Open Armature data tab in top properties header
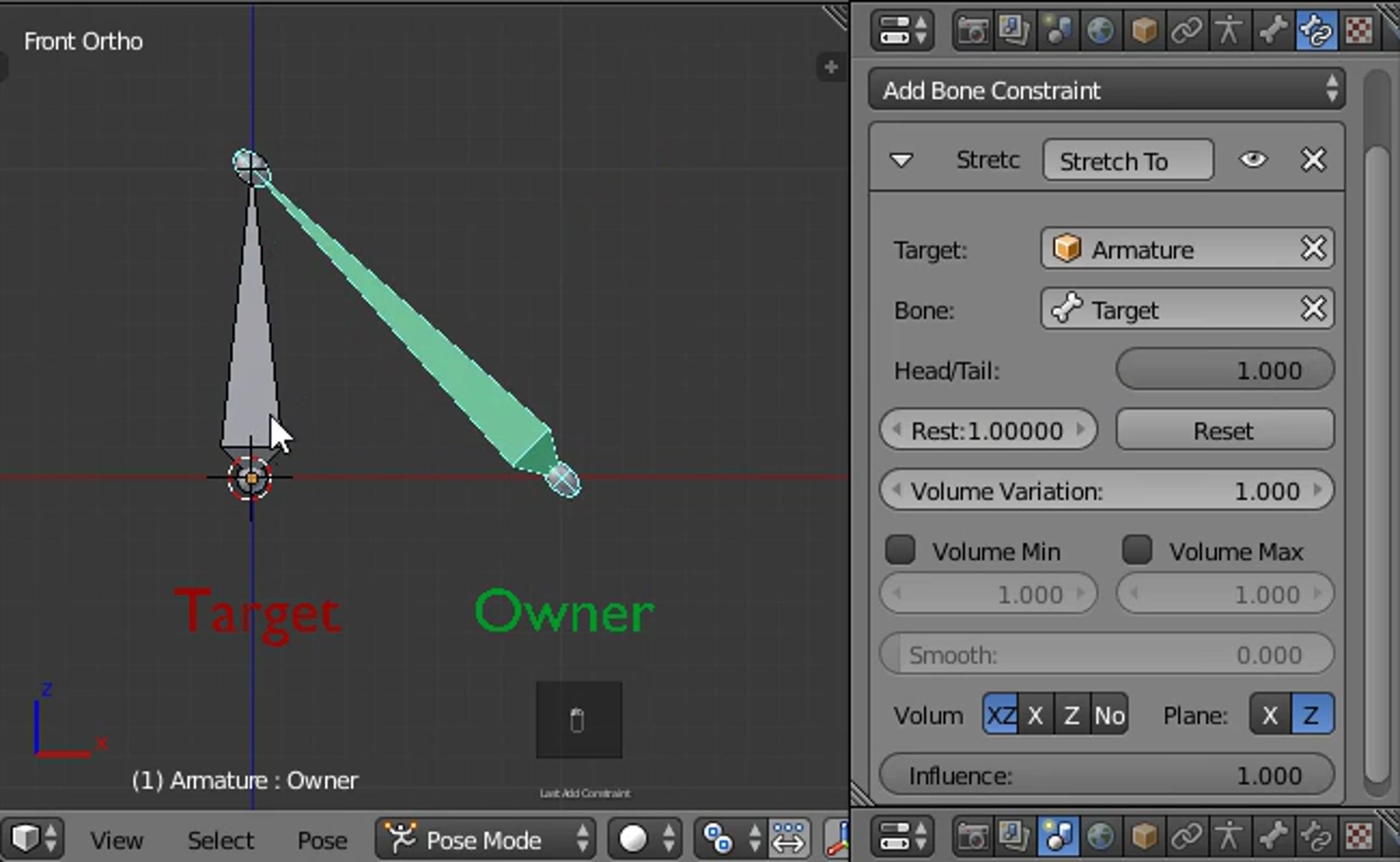 (x=1229, y=30)
